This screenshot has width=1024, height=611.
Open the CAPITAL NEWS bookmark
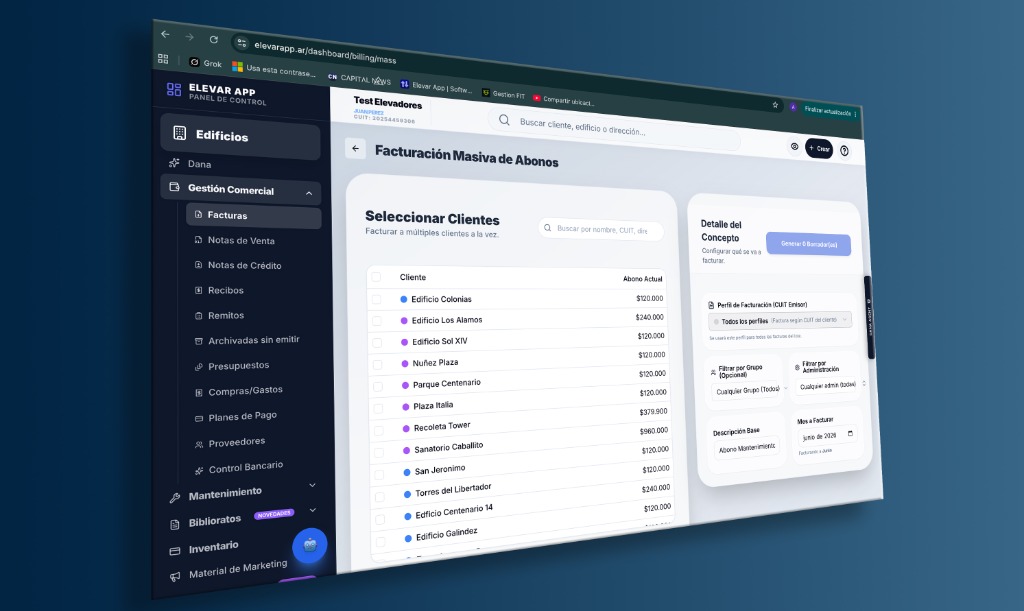pos(359,79)
